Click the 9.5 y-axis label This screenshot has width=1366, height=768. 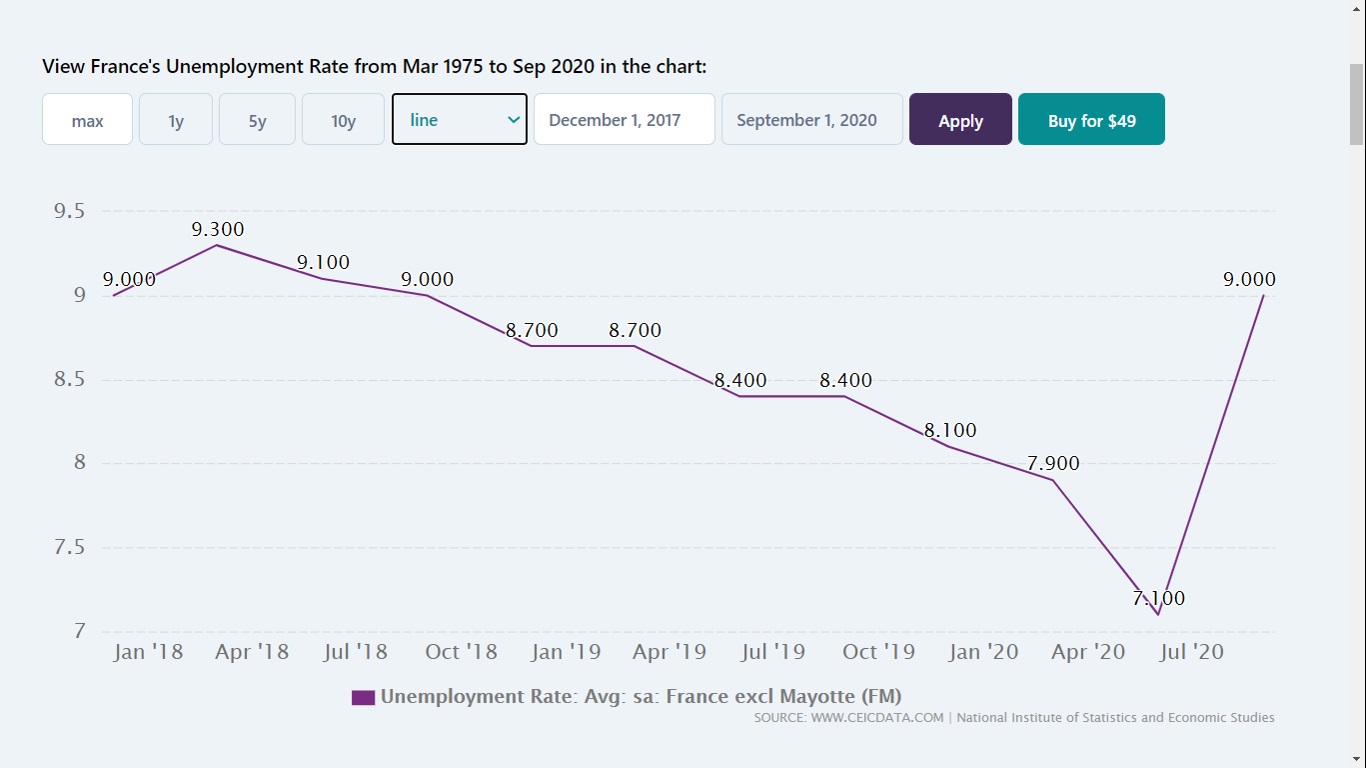[x=69, y=211]
